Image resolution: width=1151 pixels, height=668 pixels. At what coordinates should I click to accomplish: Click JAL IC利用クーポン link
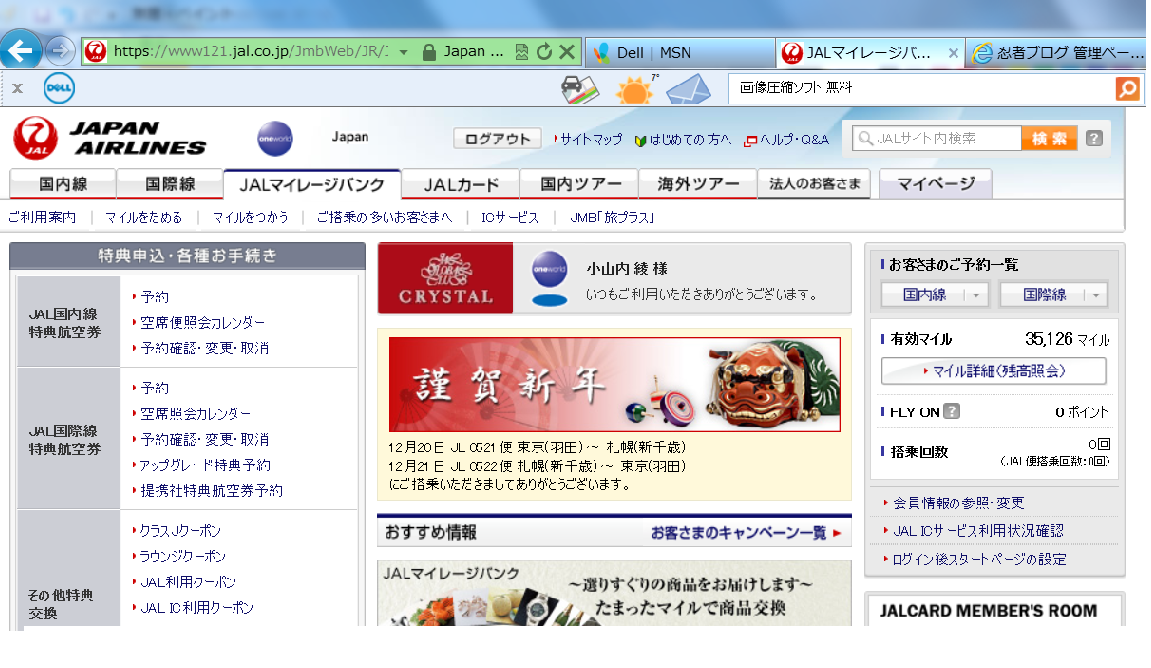point(197,607)
